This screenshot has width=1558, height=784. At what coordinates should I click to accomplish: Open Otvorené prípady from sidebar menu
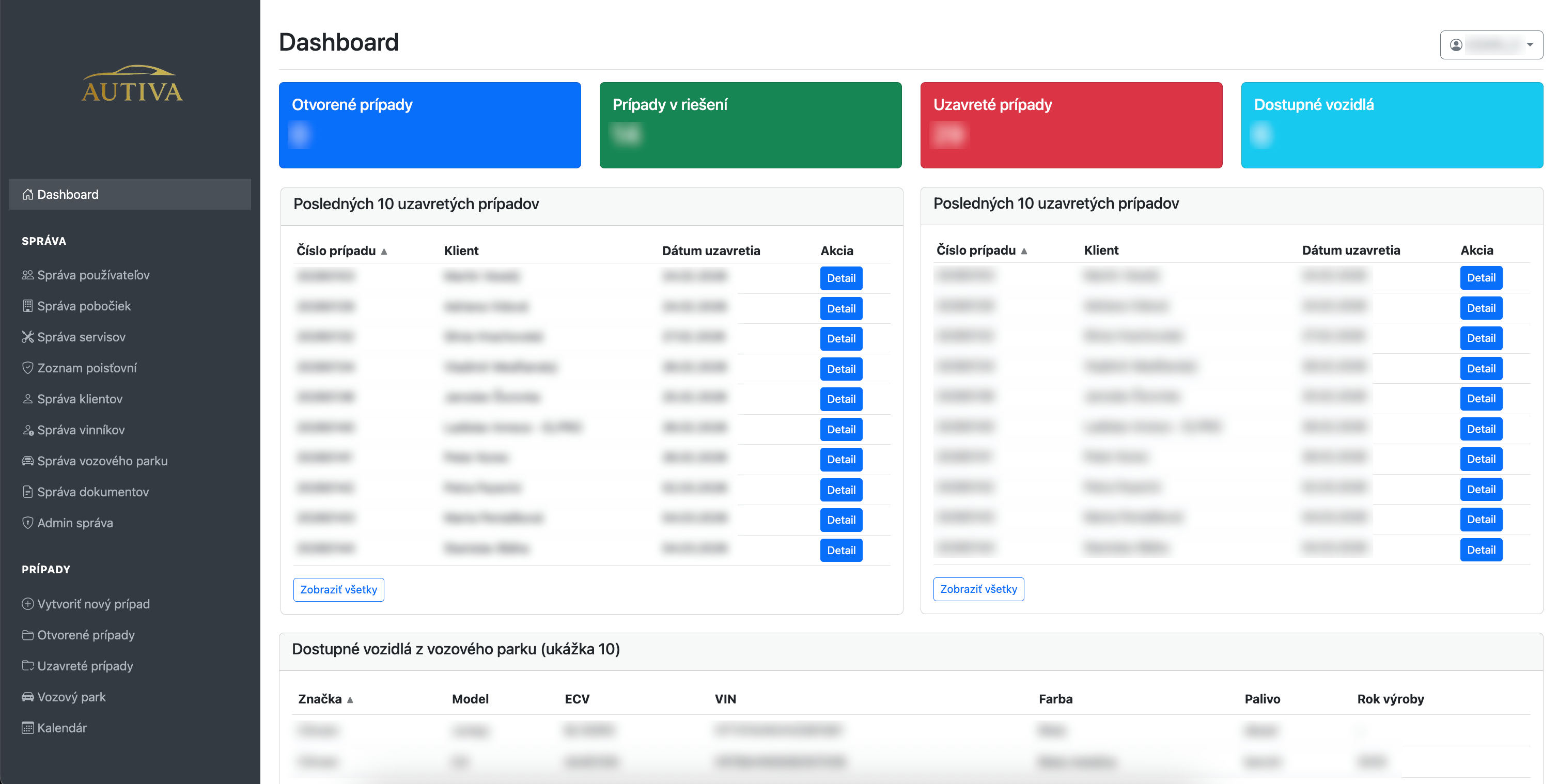[x=86, y=635]
